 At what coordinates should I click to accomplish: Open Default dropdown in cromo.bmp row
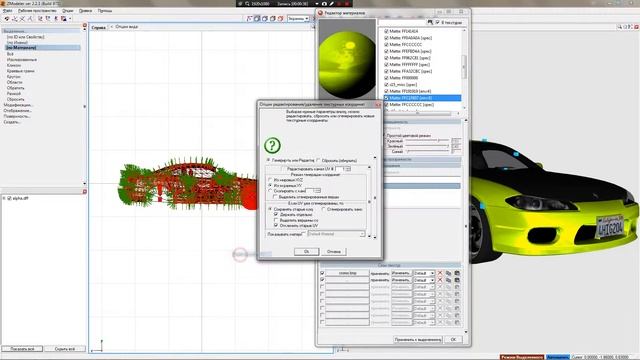click(424, 273)
